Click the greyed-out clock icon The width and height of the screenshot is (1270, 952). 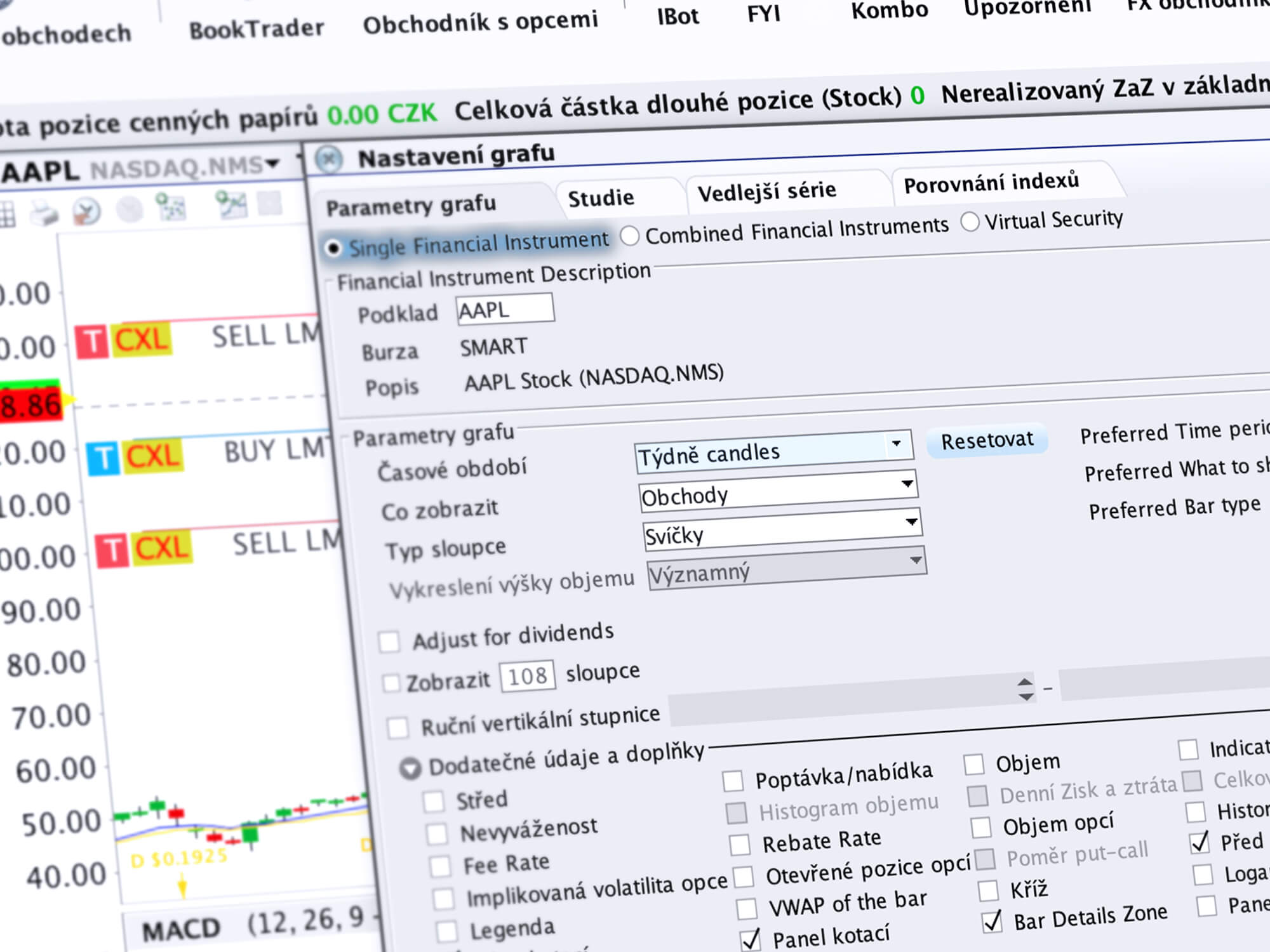click(130, 209)
